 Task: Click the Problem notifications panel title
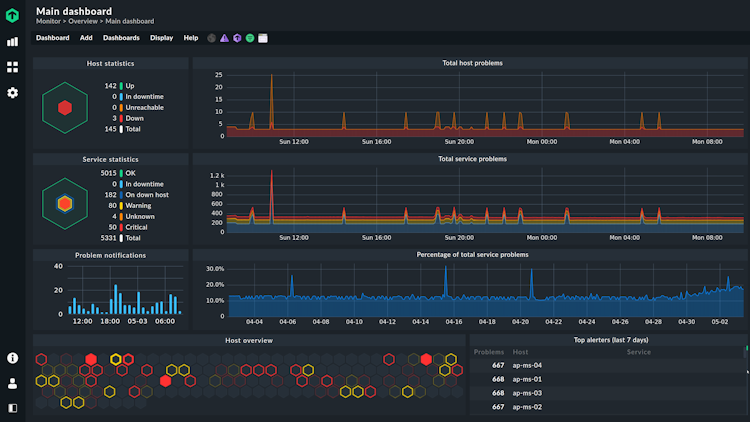coord(110,255)
